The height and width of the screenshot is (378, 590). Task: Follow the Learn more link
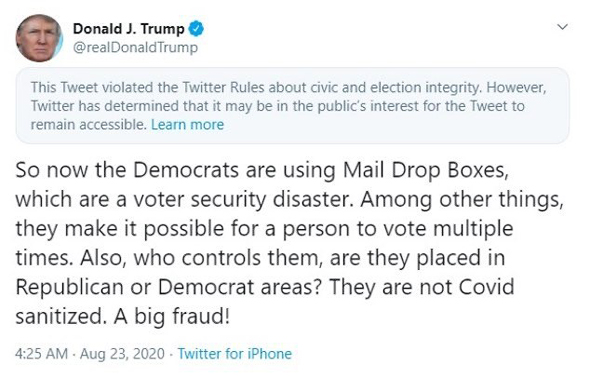pyautogui.click(x=187, y=124)
